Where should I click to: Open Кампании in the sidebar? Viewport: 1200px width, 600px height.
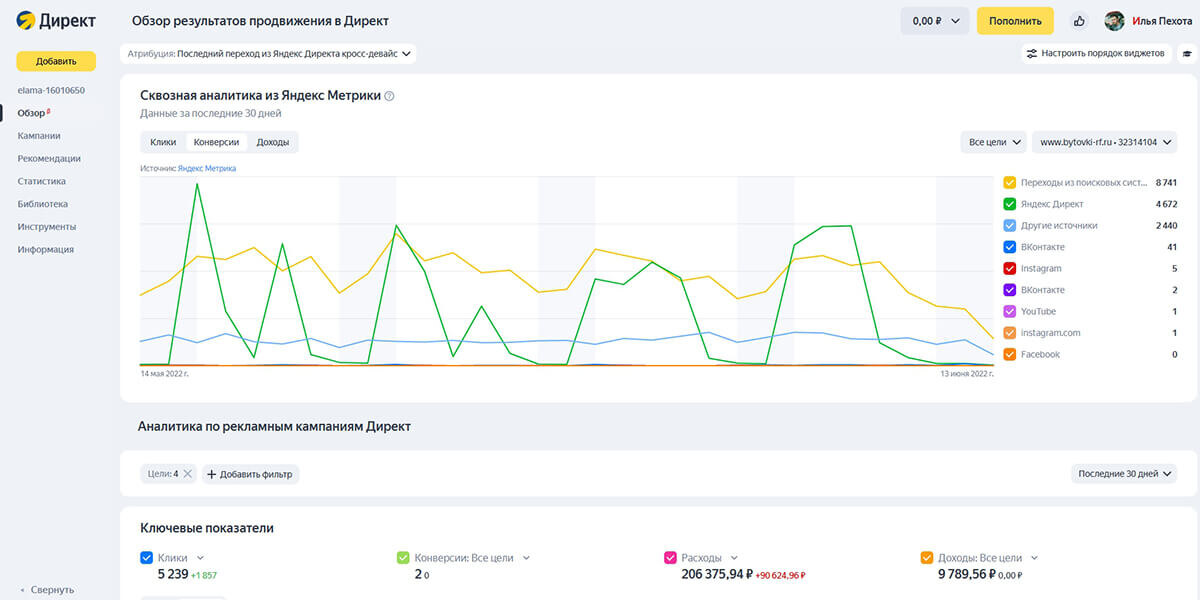point(39,136)
